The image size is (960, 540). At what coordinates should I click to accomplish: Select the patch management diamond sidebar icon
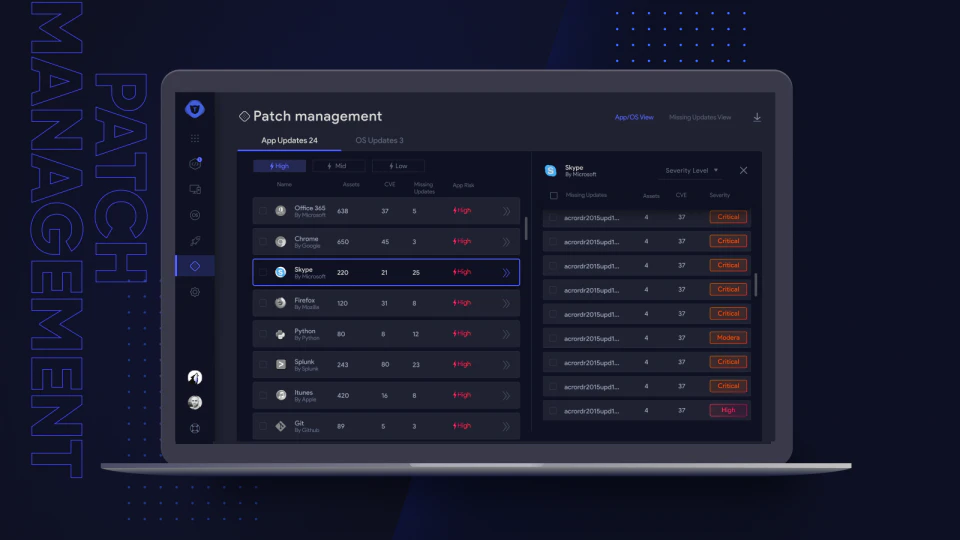(195, 266)
